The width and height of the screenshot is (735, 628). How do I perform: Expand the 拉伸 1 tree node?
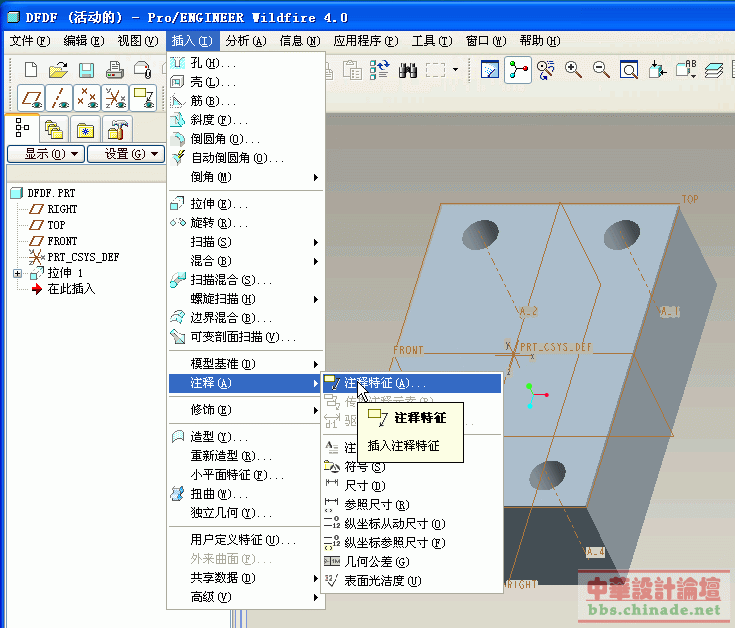[17, 273]
